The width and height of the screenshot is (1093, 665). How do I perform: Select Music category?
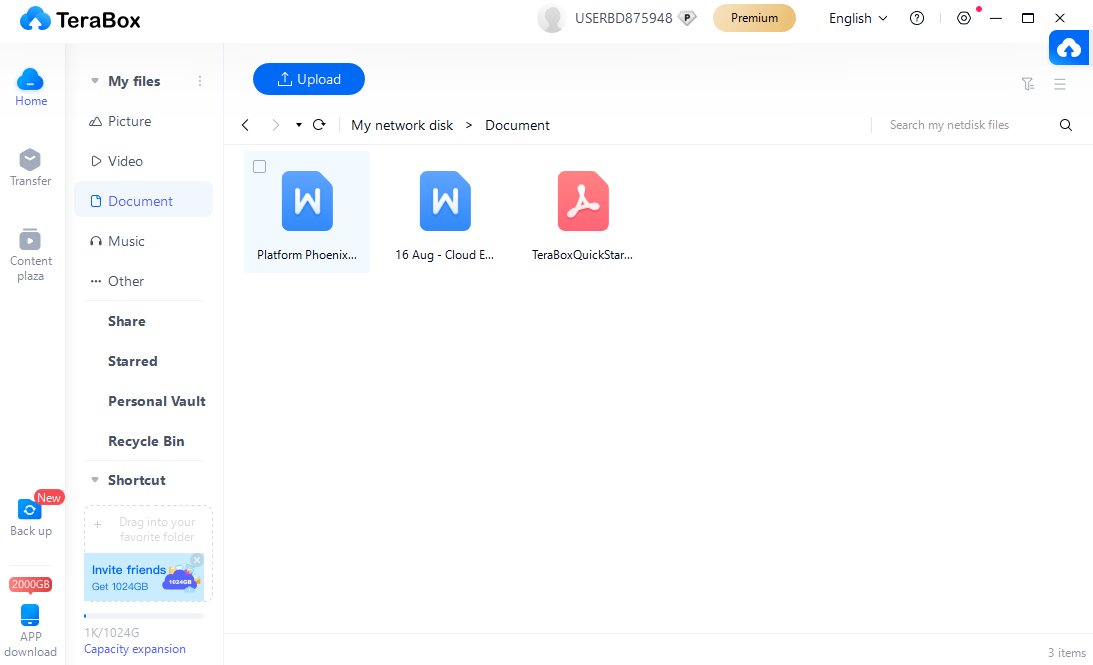tap(143, 241)
